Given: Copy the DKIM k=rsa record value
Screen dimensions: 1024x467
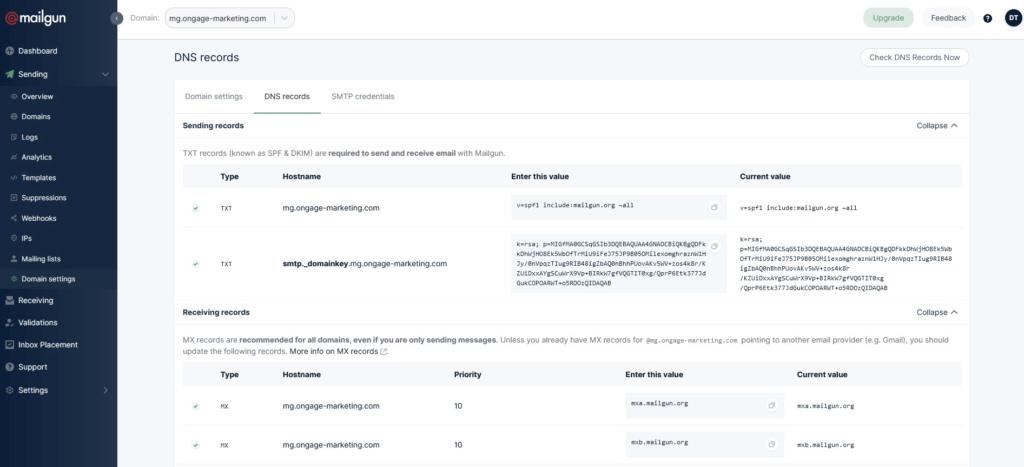Looking at the screenshot, I should (x=714, y=246).
